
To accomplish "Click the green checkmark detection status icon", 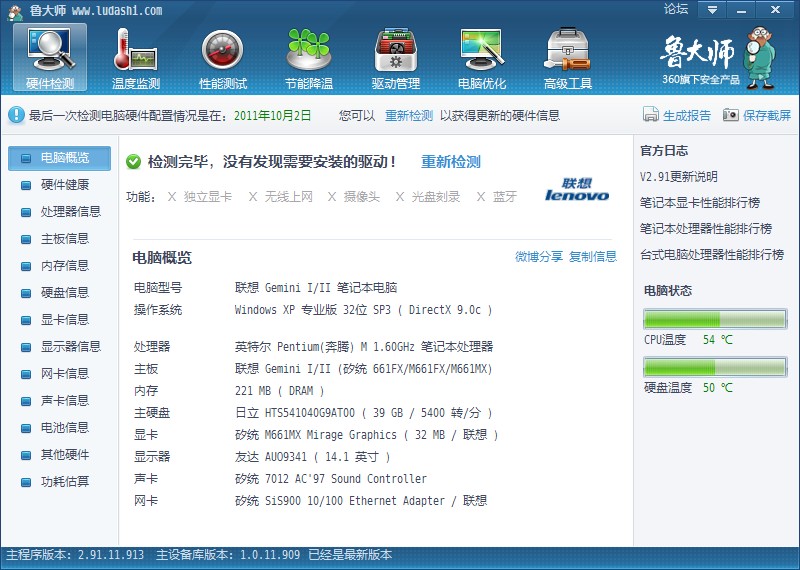I will pos(134,162).
